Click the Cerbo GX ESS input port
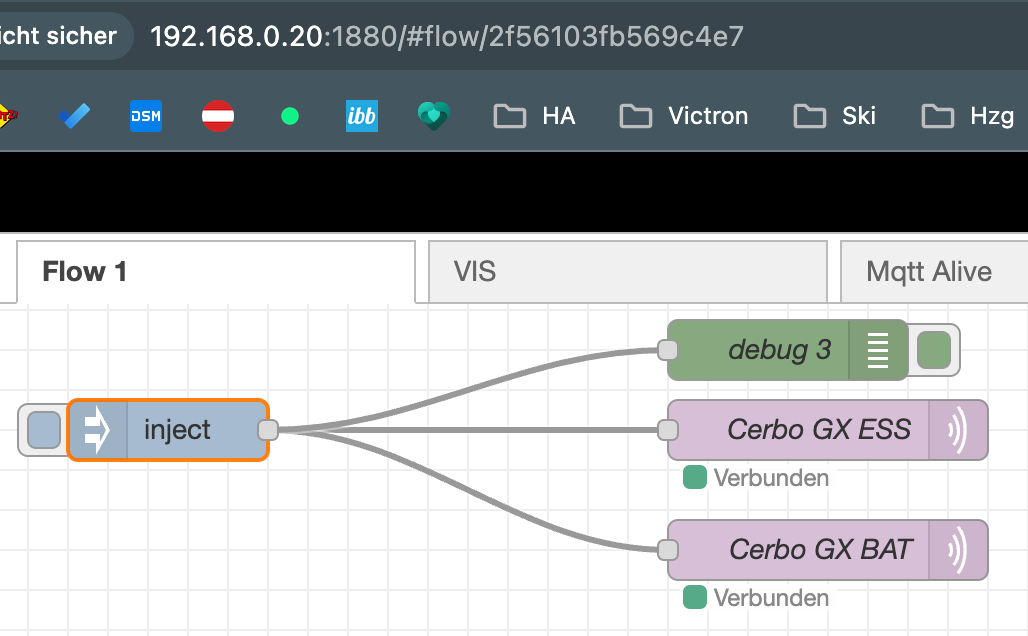This screenshot has width=1028, height=636. 667,430
